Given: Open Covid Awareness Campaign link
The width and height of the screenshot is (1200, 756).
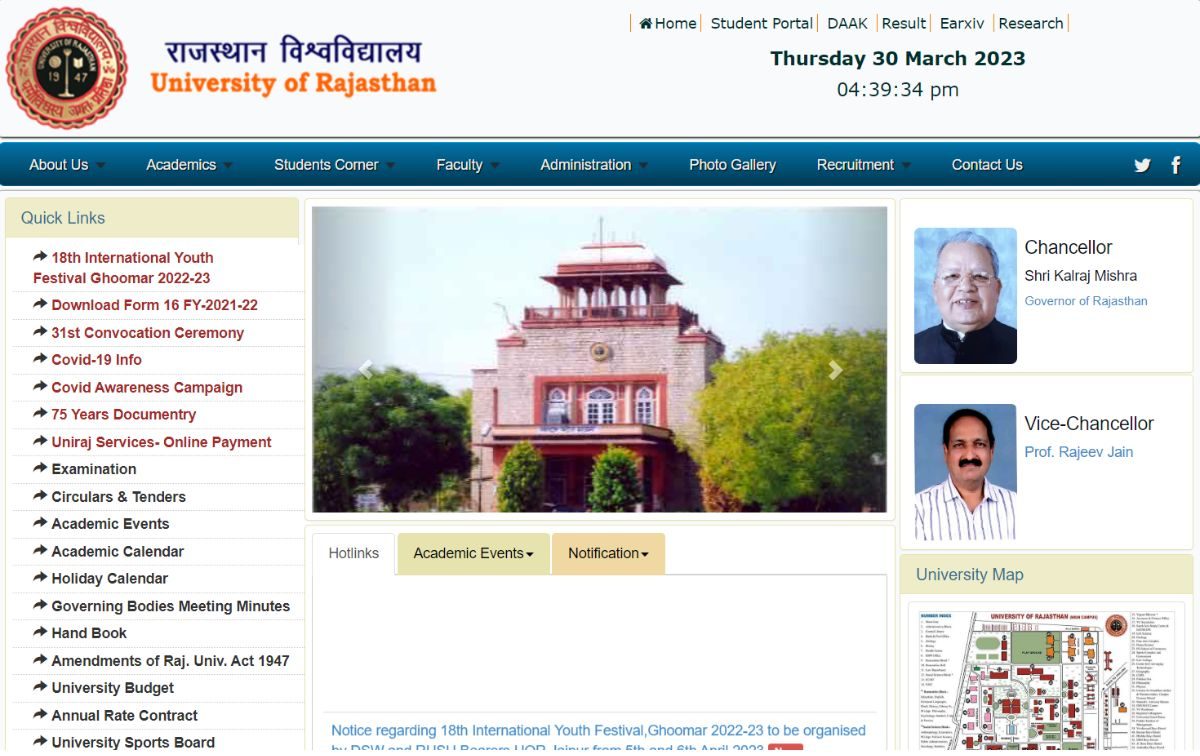Looking at the screenshot, I should pos(147,387).
